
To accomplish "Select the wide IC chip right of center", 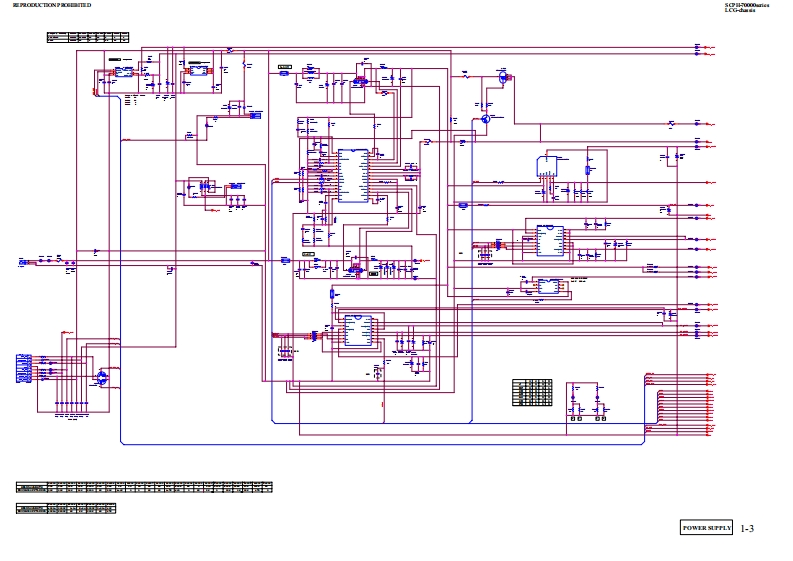I will [547, 241].
